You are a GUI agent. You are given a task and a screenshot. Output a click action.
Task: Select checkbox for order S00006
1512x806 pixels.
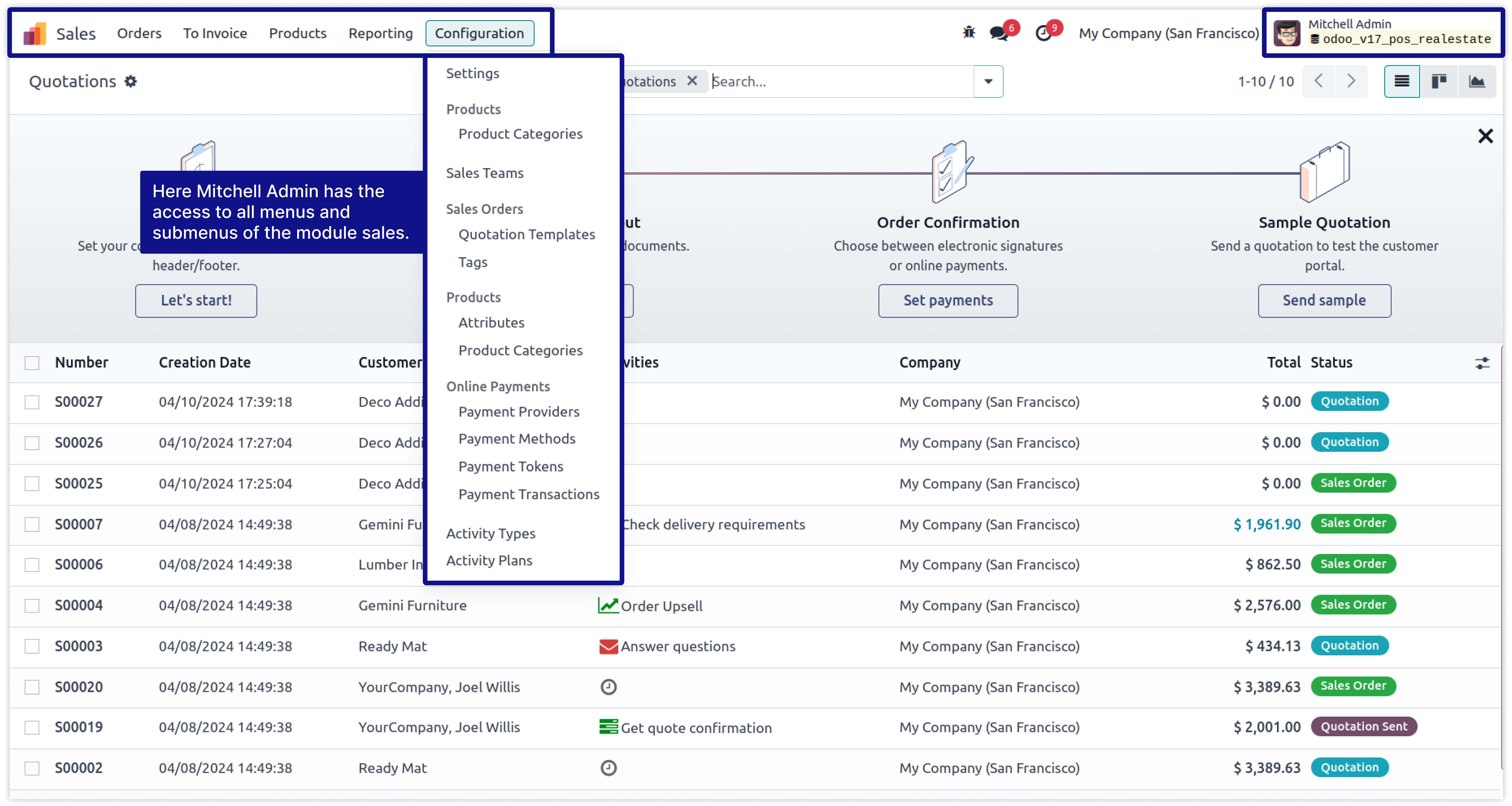[32, 565]
